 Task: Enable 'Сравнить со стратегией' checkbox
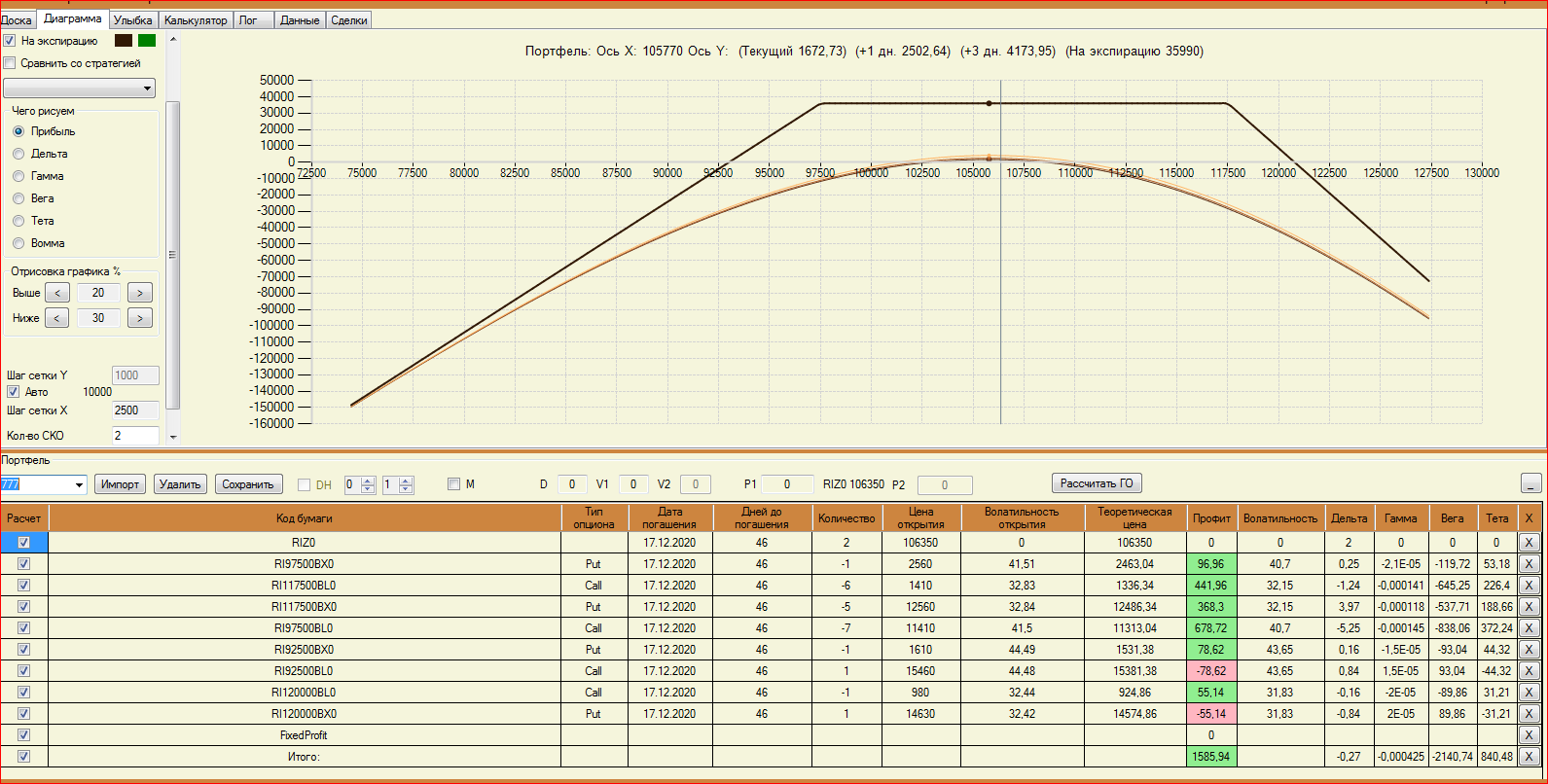pyautogui.click(x=10, y=63)
